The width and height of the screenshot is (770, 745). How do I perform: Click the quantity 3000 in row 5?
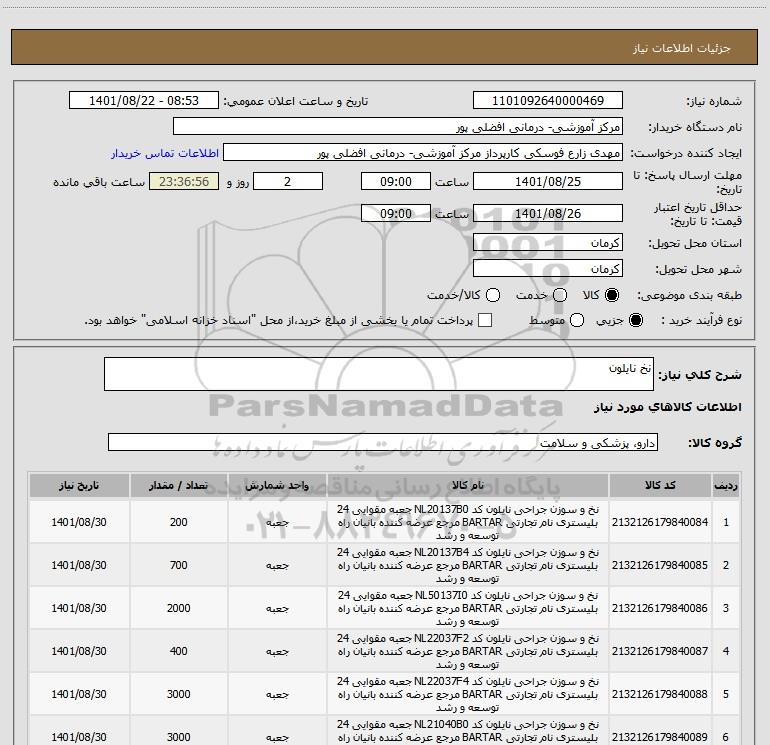click(x=178, y=694)
